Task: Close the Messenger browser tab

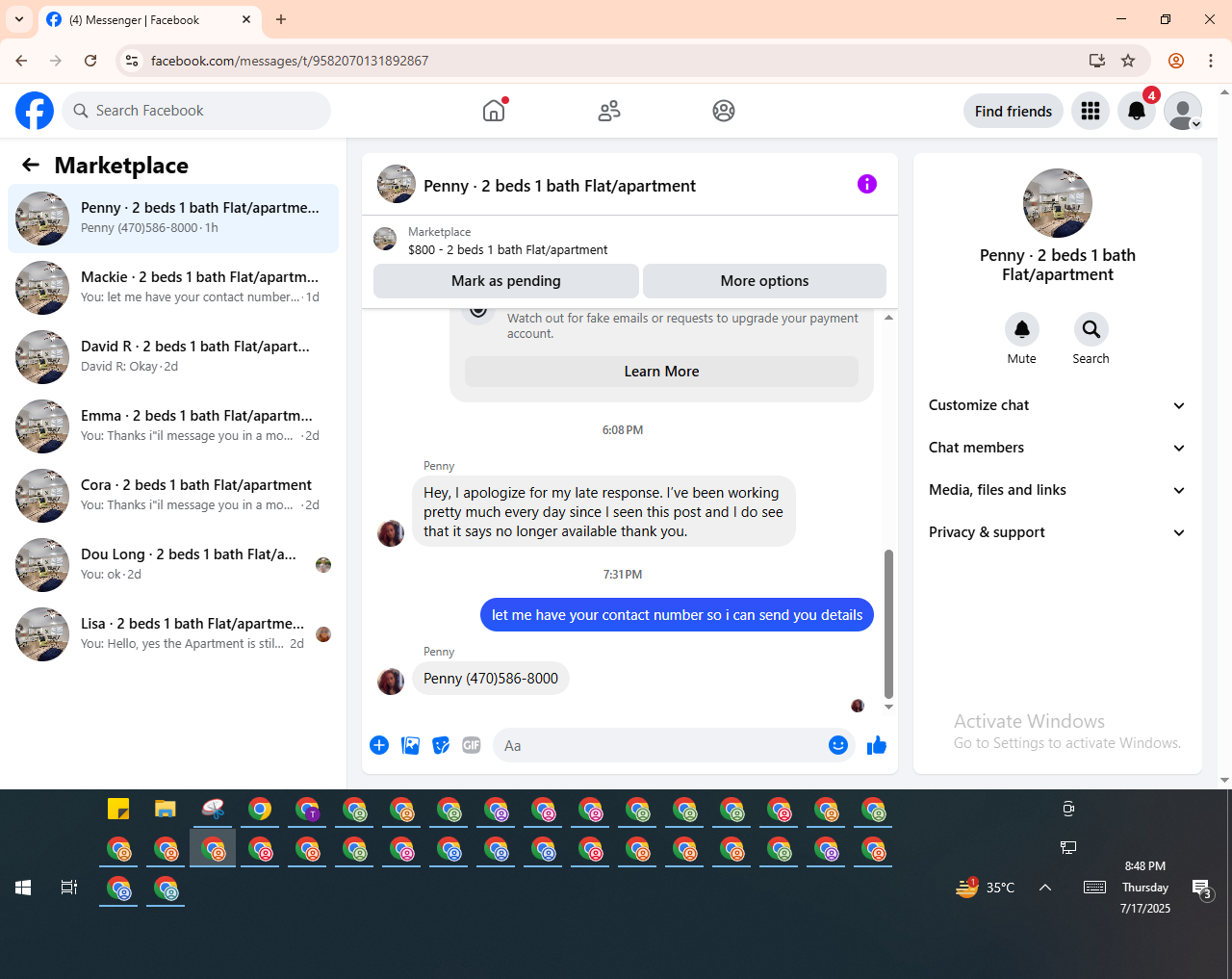Action: click(x=246, y=19)
